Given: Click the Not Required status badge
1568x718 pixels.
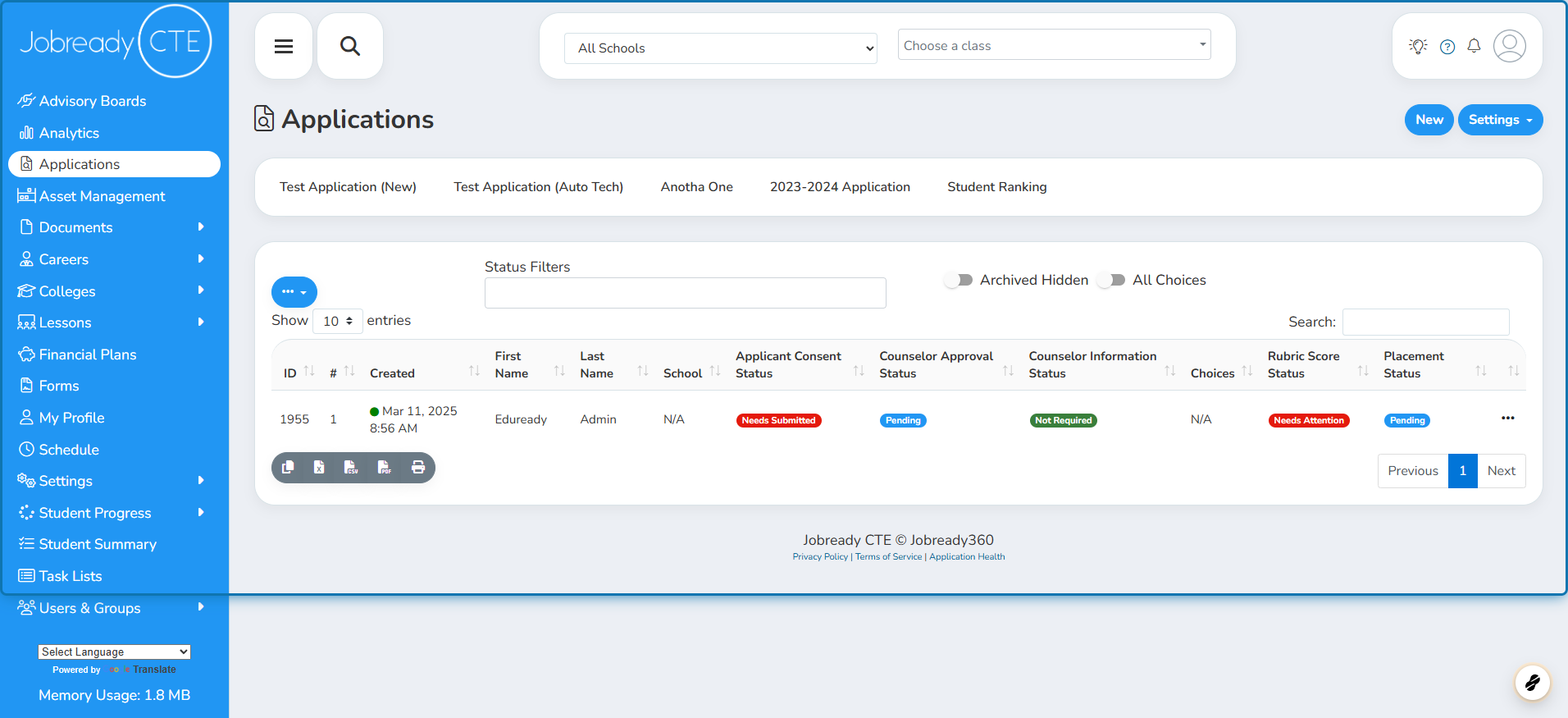Looking at the screenshot, I should (1063, 420).
